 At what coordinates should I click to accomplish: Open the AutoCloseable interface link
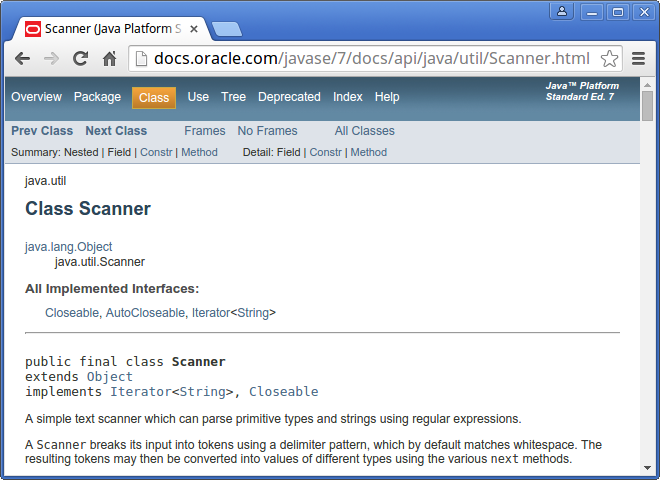(x=145, y=313)
